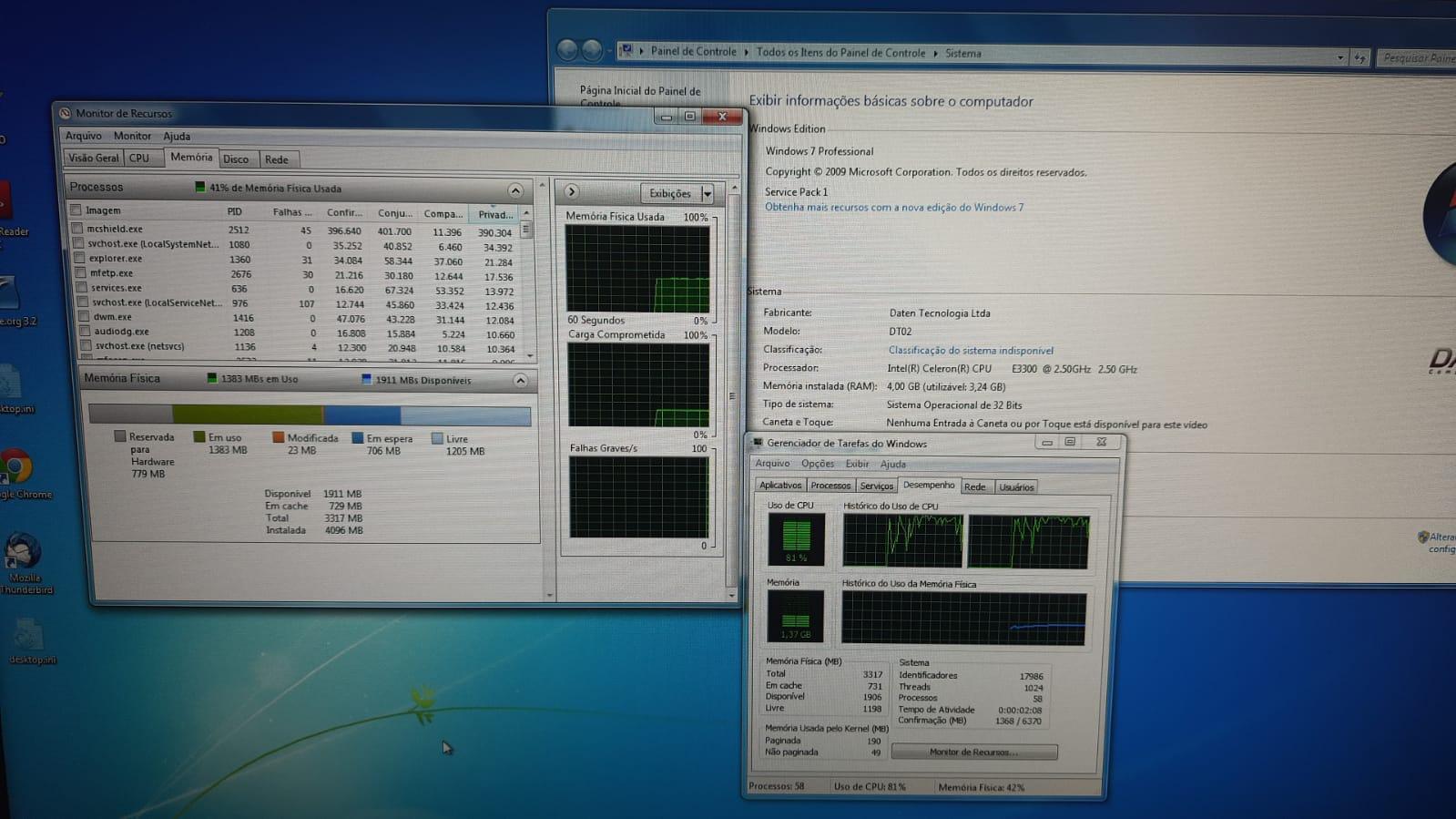This screenshot has width=1456, height=819.
Task: Open Exibir menu in Gerenciador de Tarefas
Action: click(x=857, y=464)
